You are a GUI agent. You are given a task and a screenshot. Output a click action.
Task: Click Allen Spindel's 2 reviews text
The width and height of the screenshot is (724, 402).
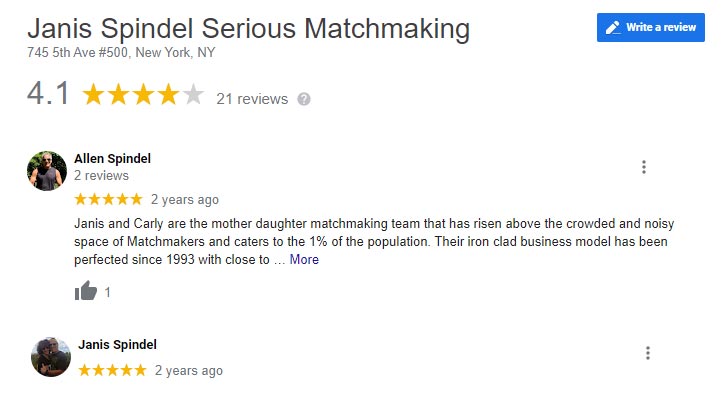coord(102,175)
